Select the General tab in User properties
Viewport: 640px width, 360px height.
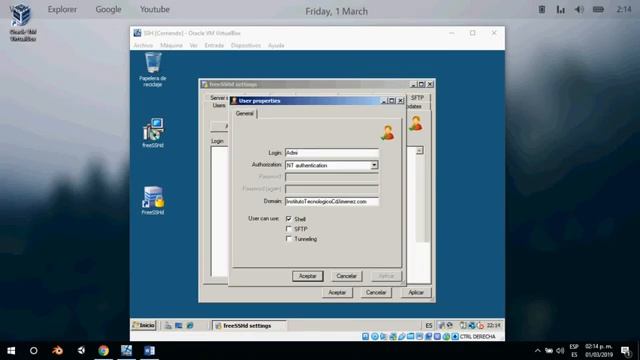(x=244, y=113)
